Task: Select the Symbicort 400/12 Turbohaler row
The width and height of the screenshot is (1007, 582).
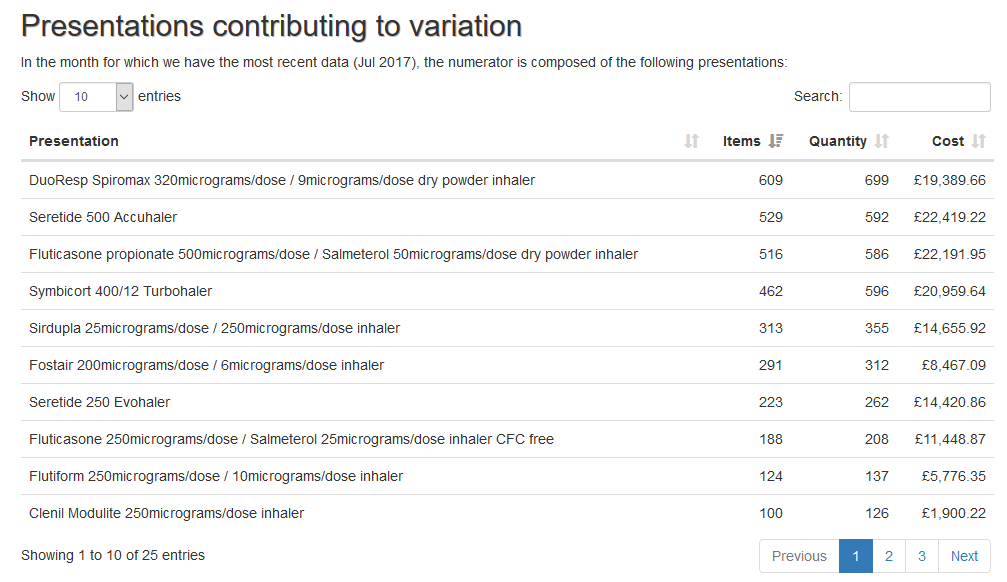Action: [507, 291]
